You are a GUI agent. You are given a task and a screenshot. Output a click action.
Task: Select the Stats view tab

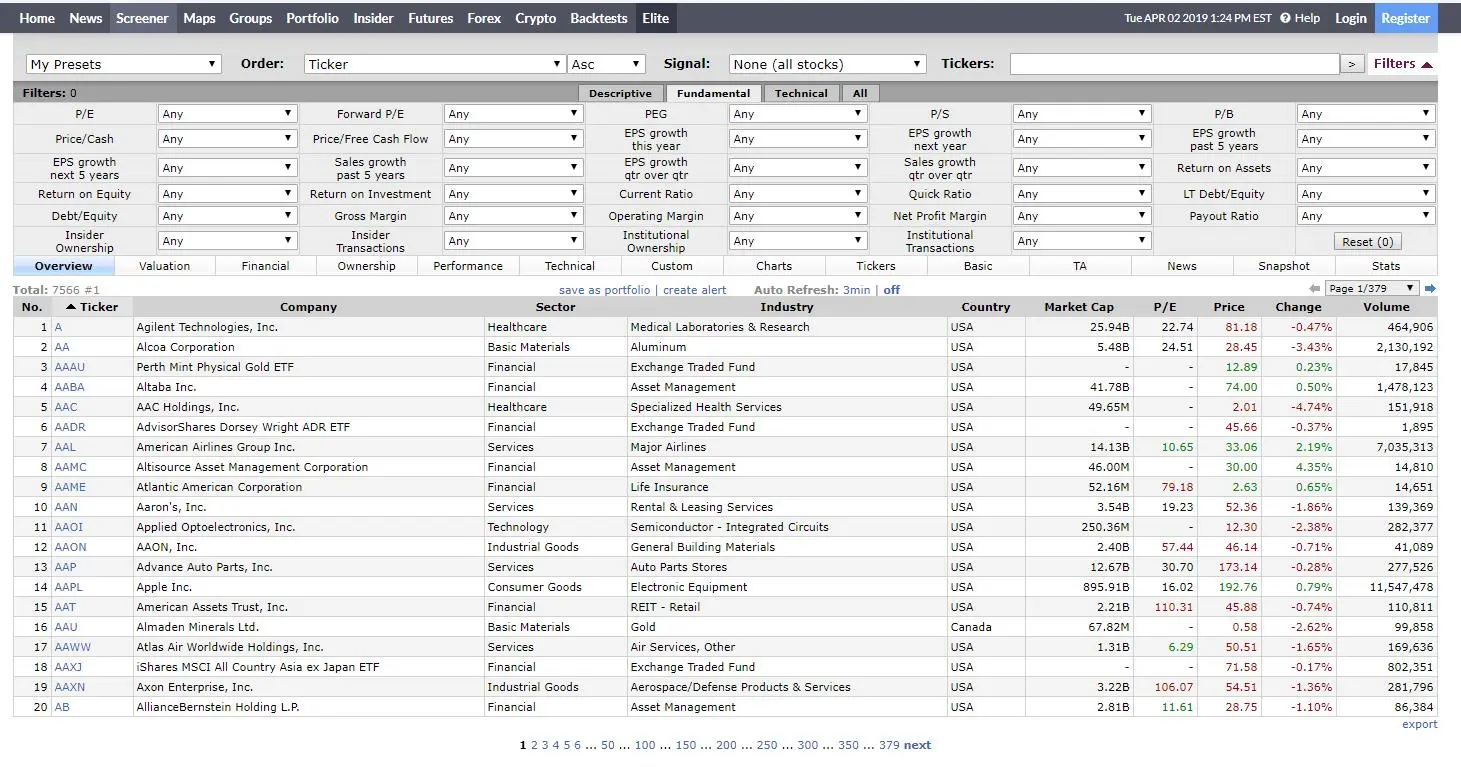pos(1386,266)
